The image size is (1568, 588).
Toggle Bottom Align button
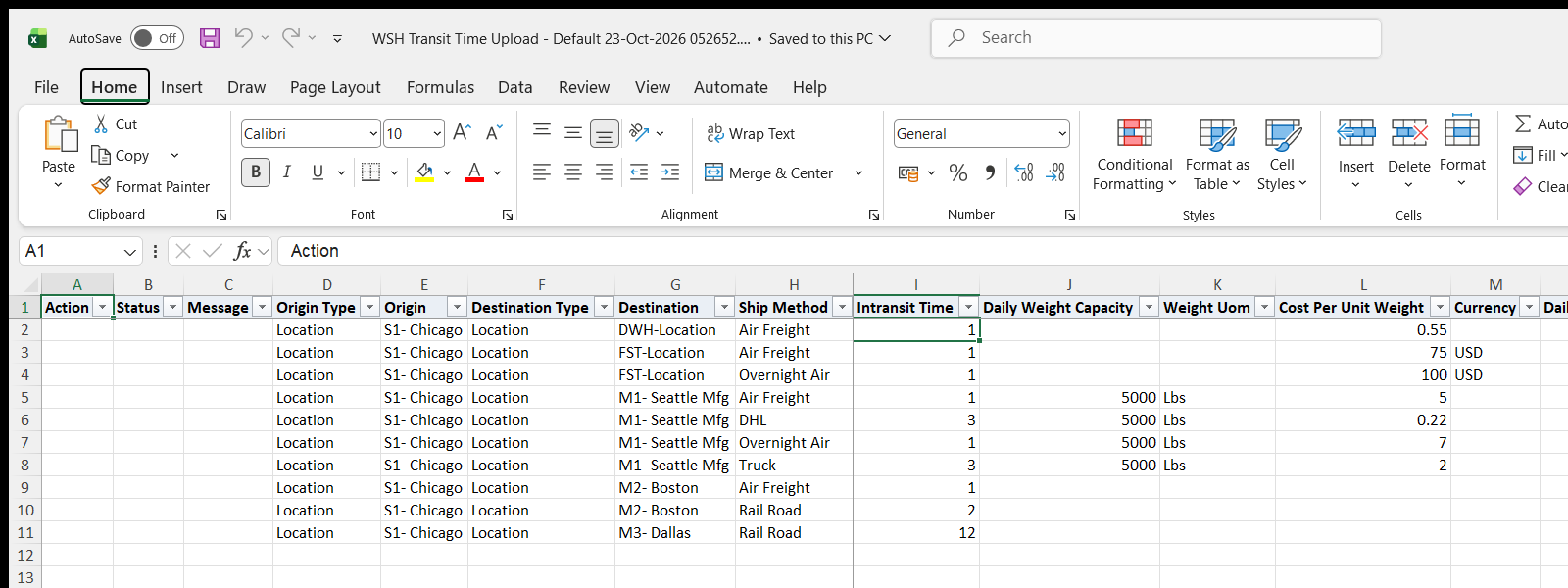[x=605, y=132]
